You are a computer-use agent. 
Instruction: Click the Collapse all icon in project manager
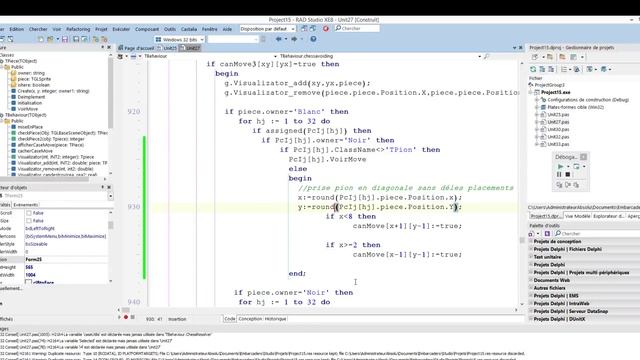coord(551,69)
